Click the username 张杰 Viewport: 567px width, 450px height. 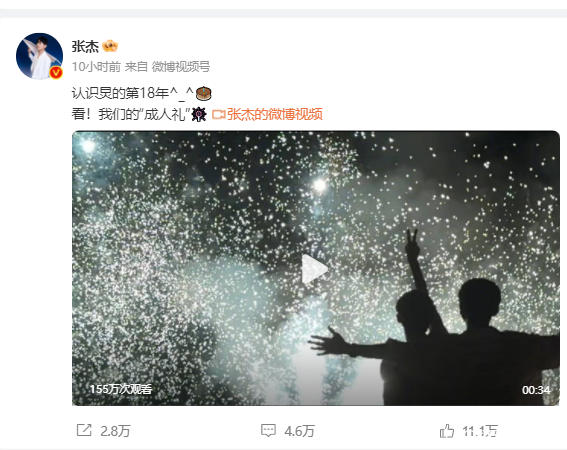tap(85, 46)
